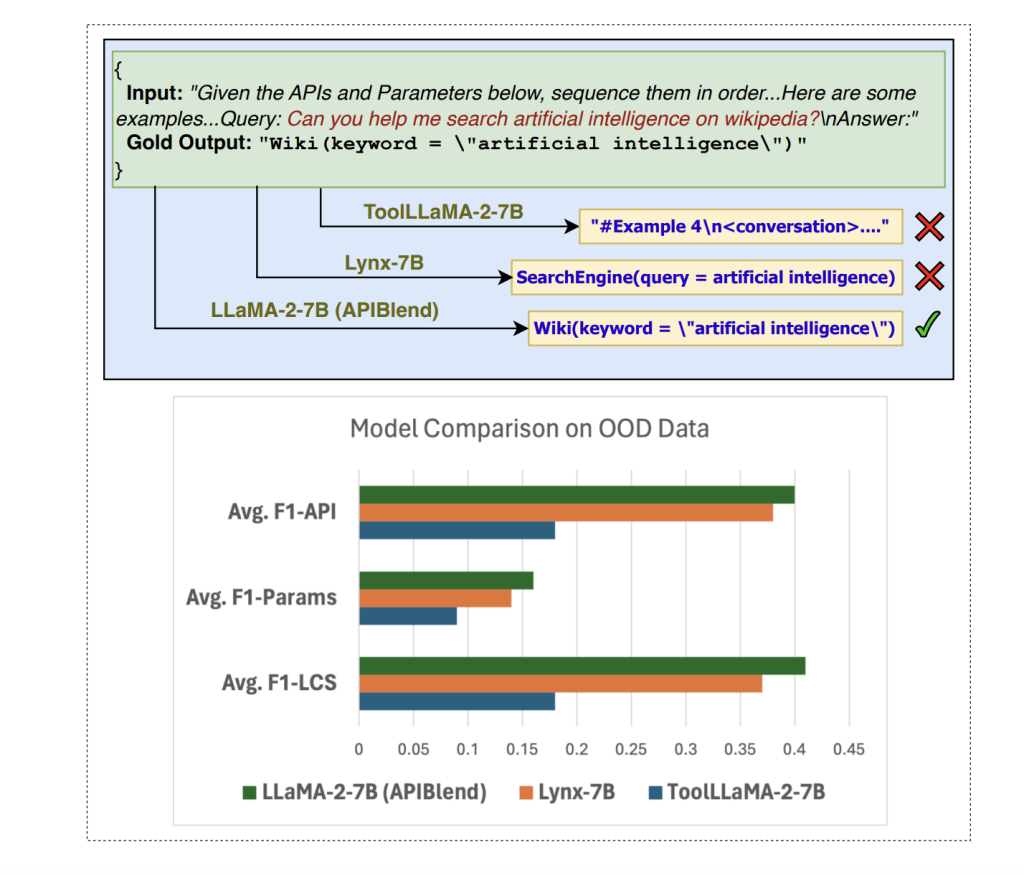Click the blue Avg. F1-API bar
The height and width of the screenshot is (875, 1024).
pos(457,530)
